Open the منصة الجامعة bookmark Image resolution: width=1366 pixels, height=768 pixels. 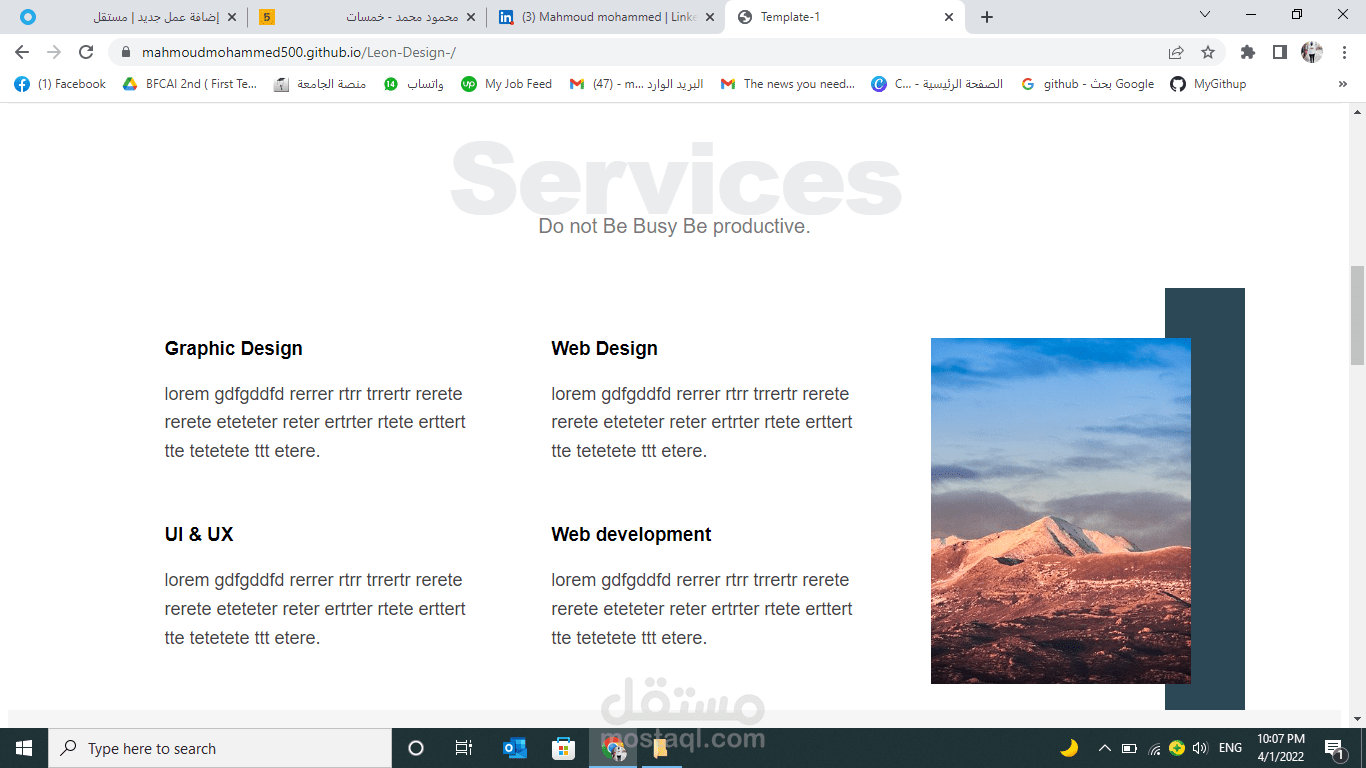tap(320, 84)
